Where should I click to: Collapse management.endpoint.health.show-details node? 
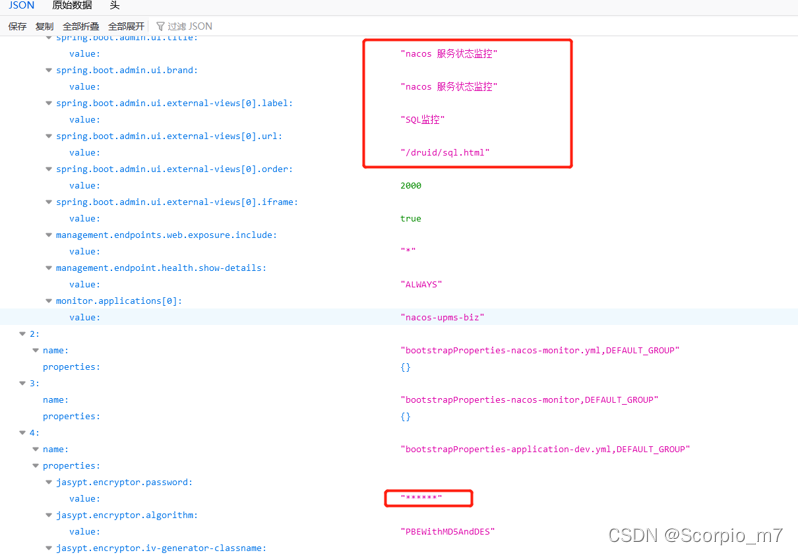[x=49, y=268]
